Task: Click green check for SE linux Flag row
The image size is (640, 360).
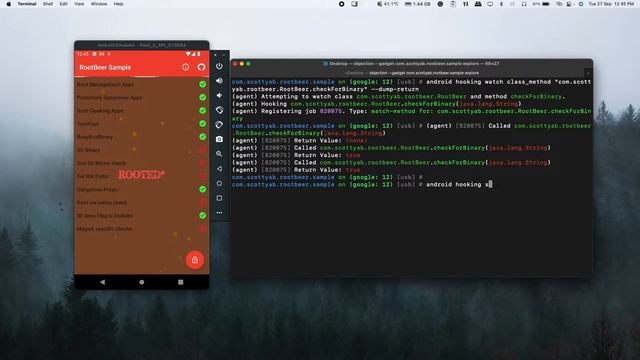Action: pos(202,215)
